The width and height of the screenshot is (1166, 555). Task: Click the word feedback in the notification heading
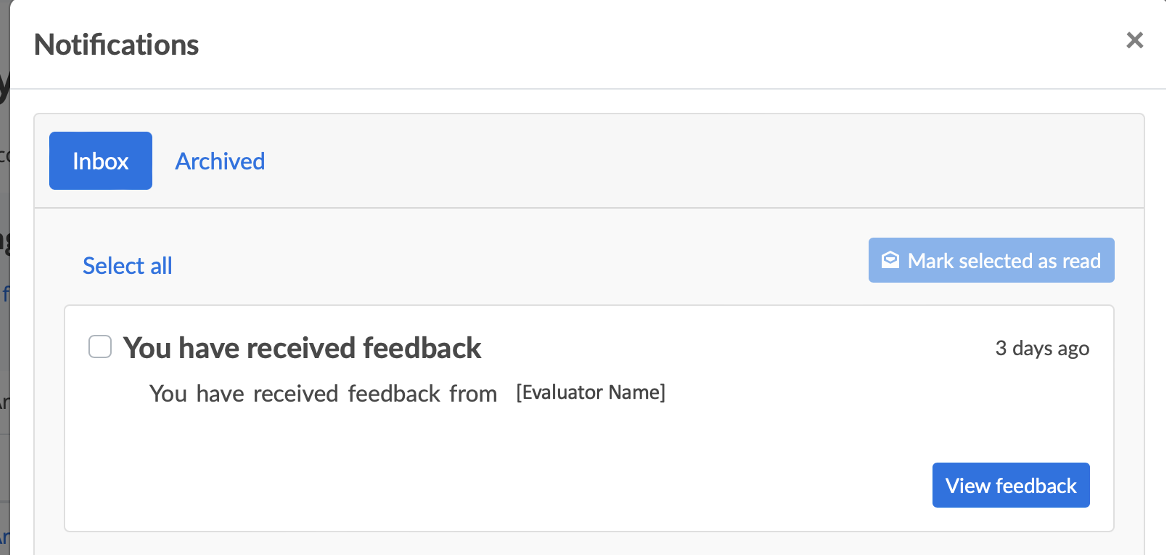[422, 348]
